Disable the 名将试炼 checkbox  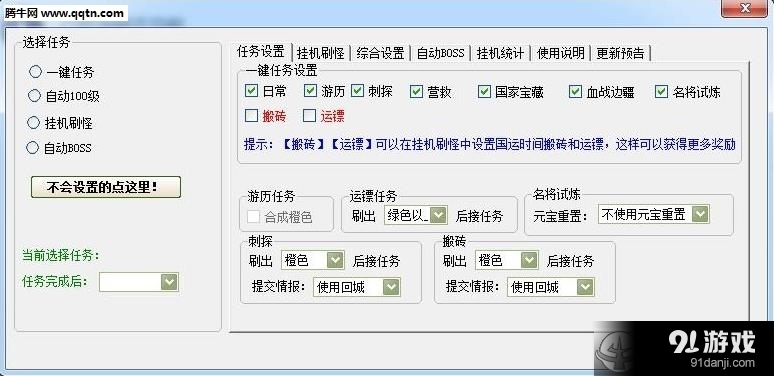point(661,91)
